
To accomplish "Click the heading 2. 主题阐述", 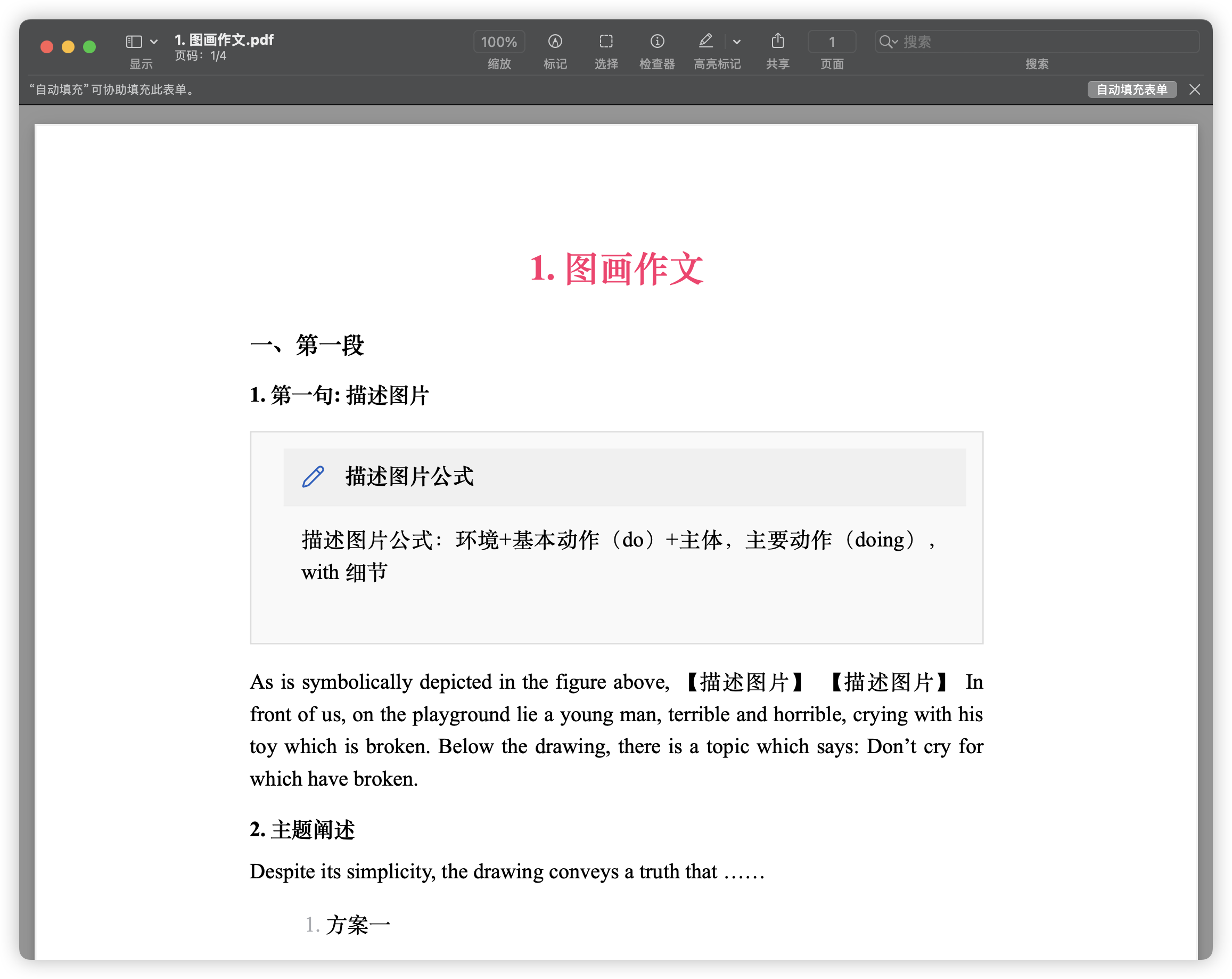I will [x=302, y=830].
